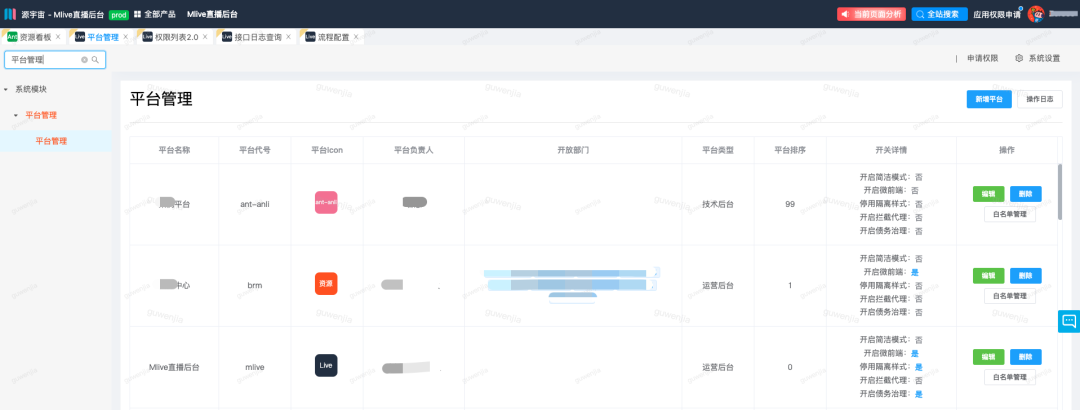Click the 新增平台 button
Screen dimensions: 1080x410
click(x=988, y=99)
